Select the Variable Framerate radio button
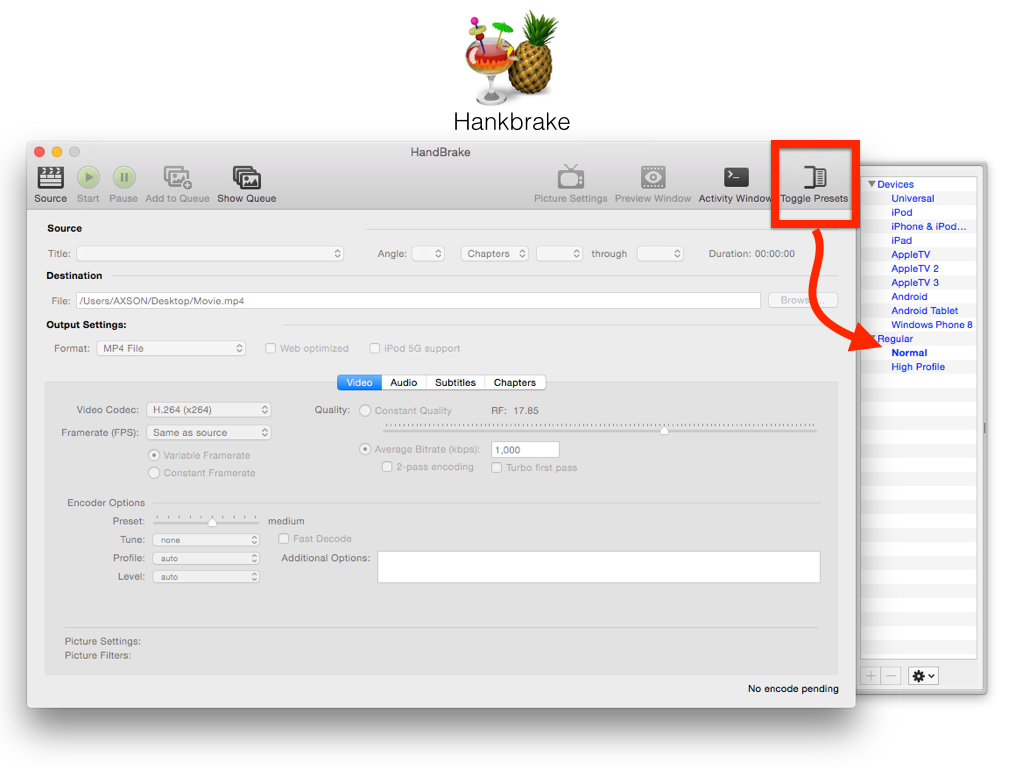This screenshot has width=1024, height=768. pos(154,455)
